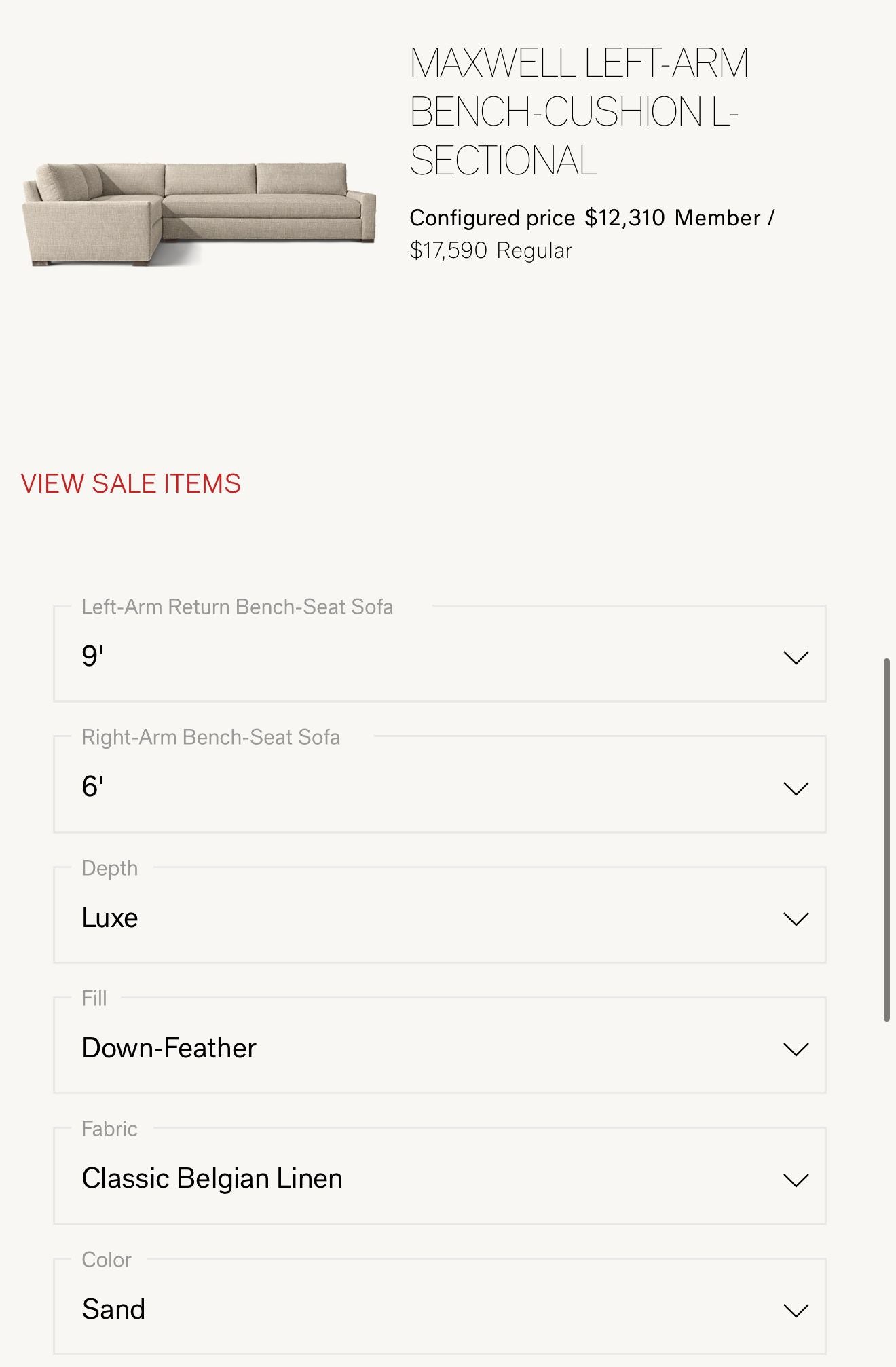The height and width of the screenshot is (1367, 896).
Task: Open the View Sale Items link
Action: 130,484
